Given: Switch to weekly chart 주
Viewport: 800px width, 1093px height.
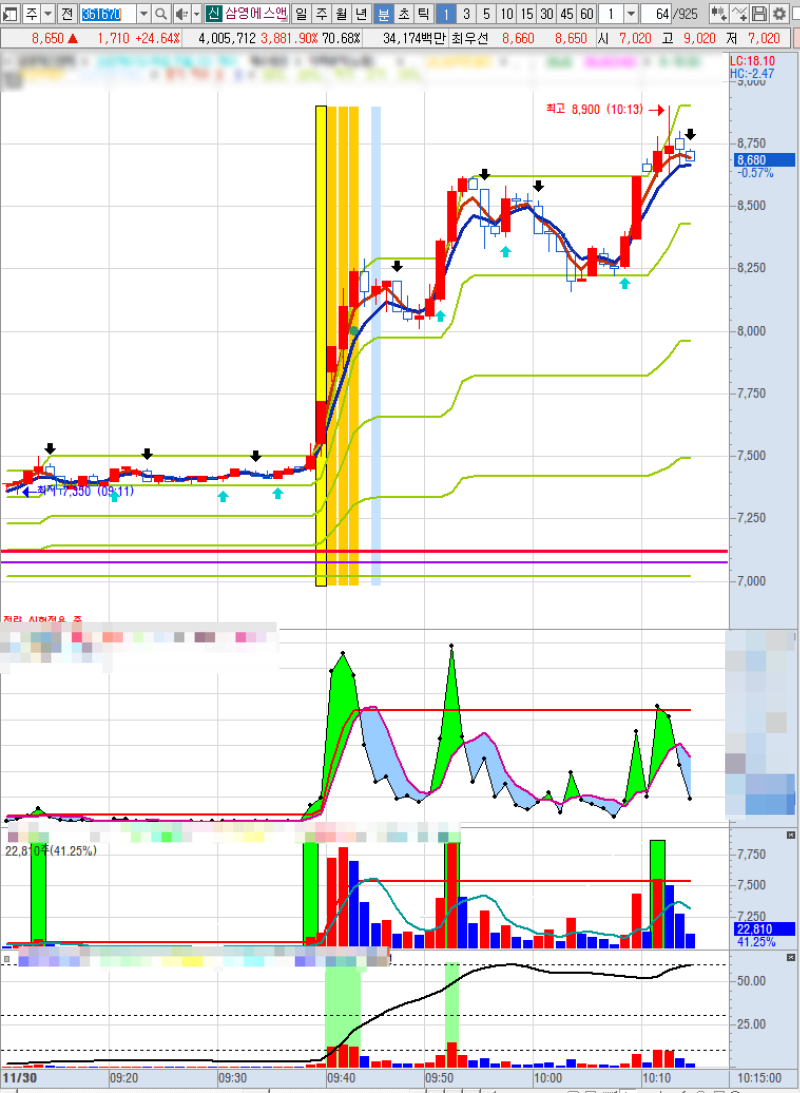Looking at the screenshot, I should (321, 13).
